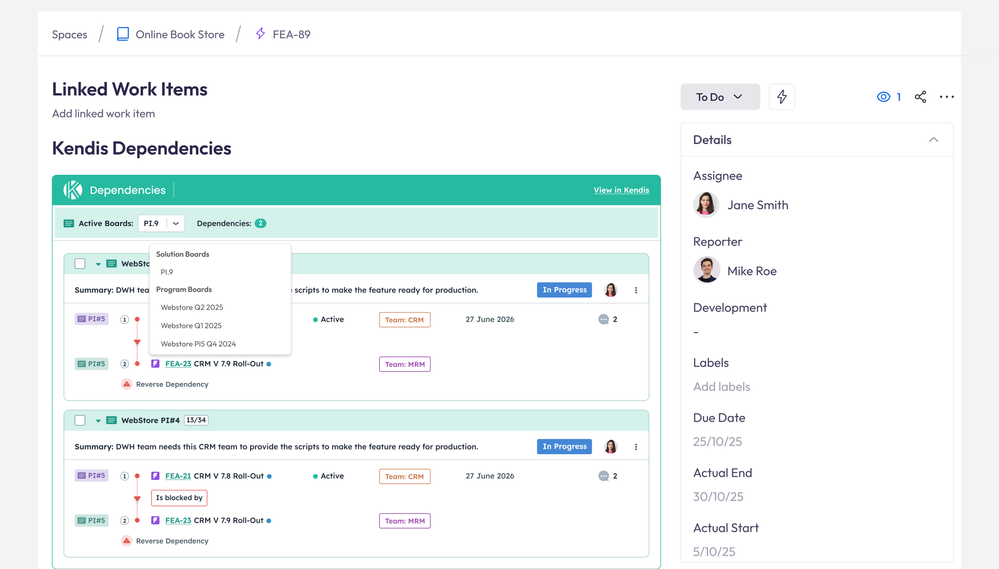Open Online Book Store breadcrumb
Viewport: 999px width, 569px height.
pyautogui.click(x=180, y=34)
